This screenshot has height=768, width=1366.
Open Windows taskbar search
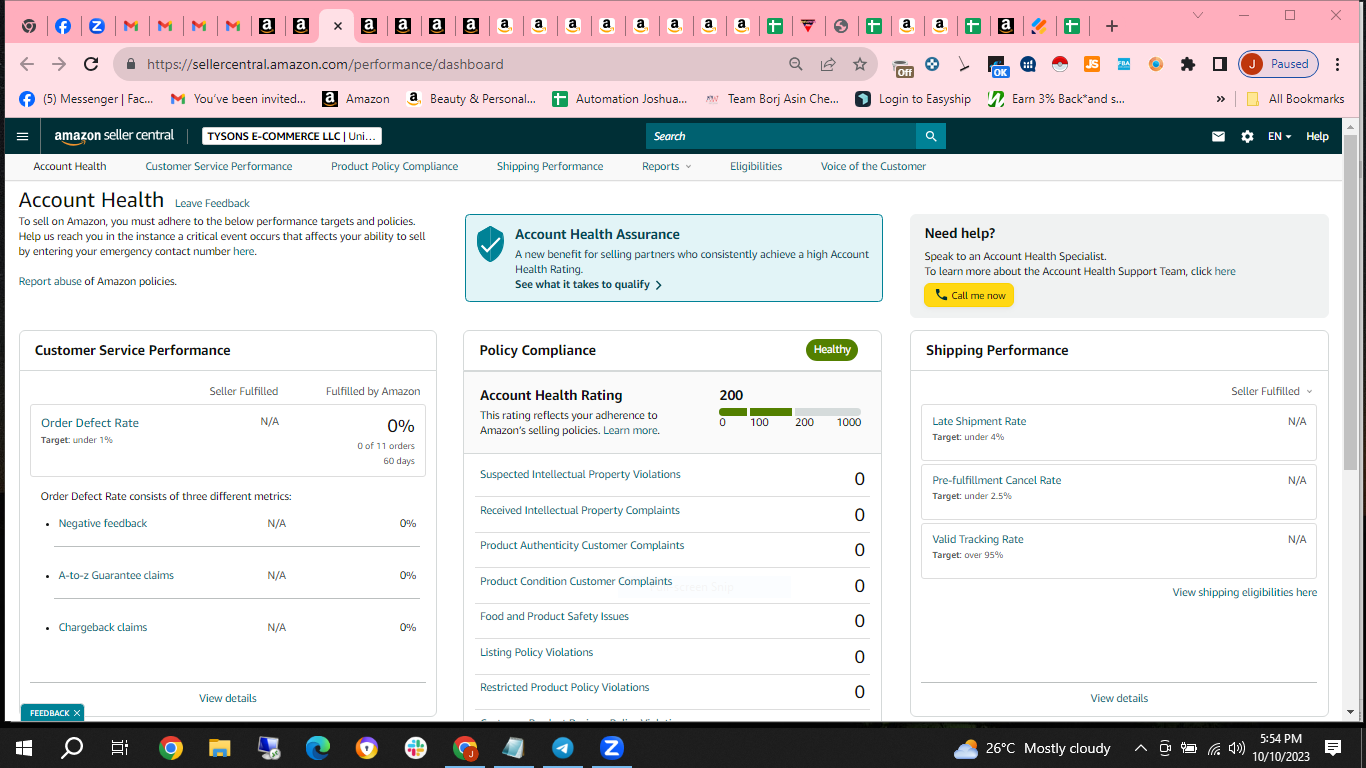[72, 748]
